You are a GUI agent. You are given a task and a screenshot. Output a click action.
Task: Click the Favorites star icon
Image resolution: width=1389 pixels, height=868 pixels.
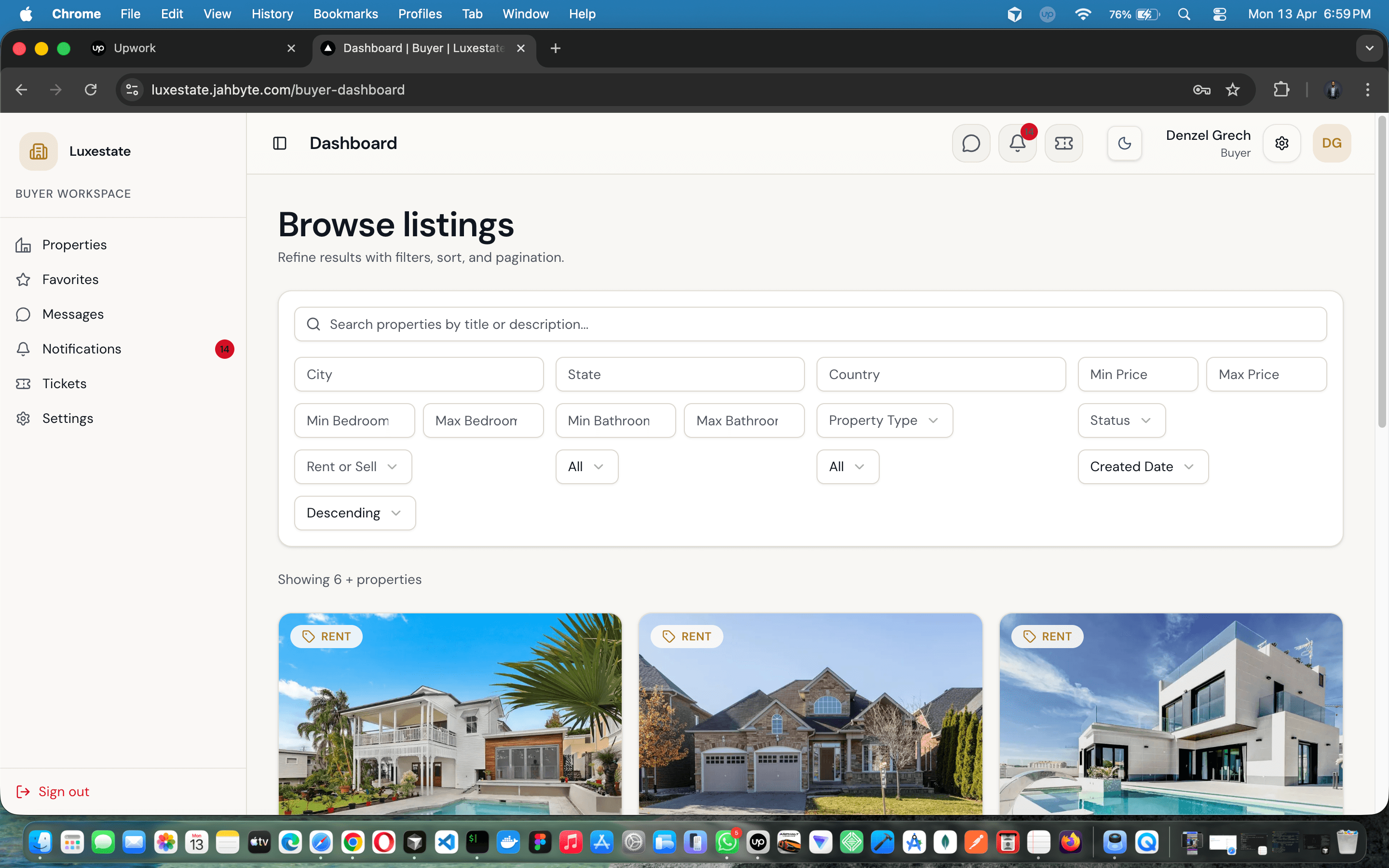click(23, 280)
